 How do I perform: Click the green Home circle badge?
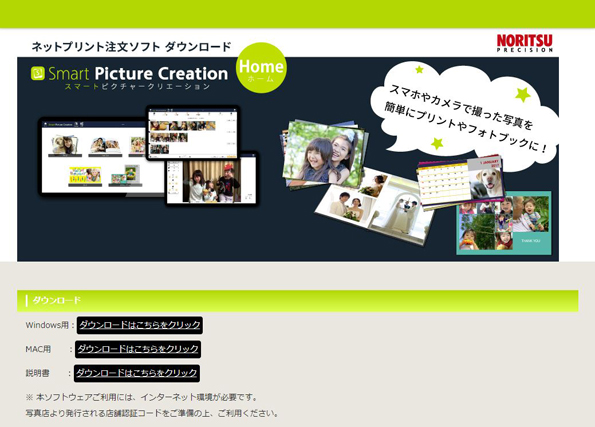[x=261, y=68]
